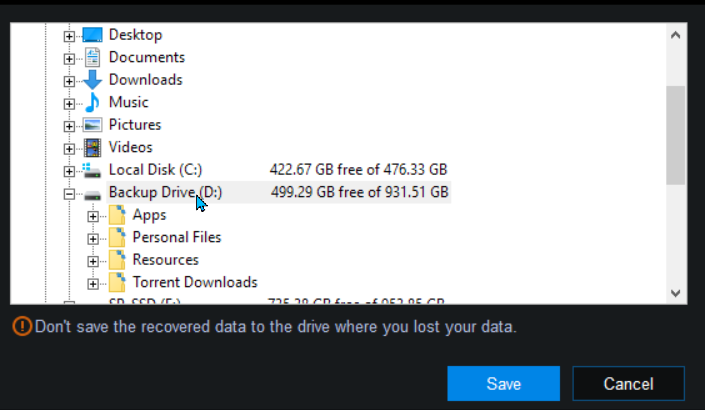Click the scrollbar down arrow

coord(675,293)
